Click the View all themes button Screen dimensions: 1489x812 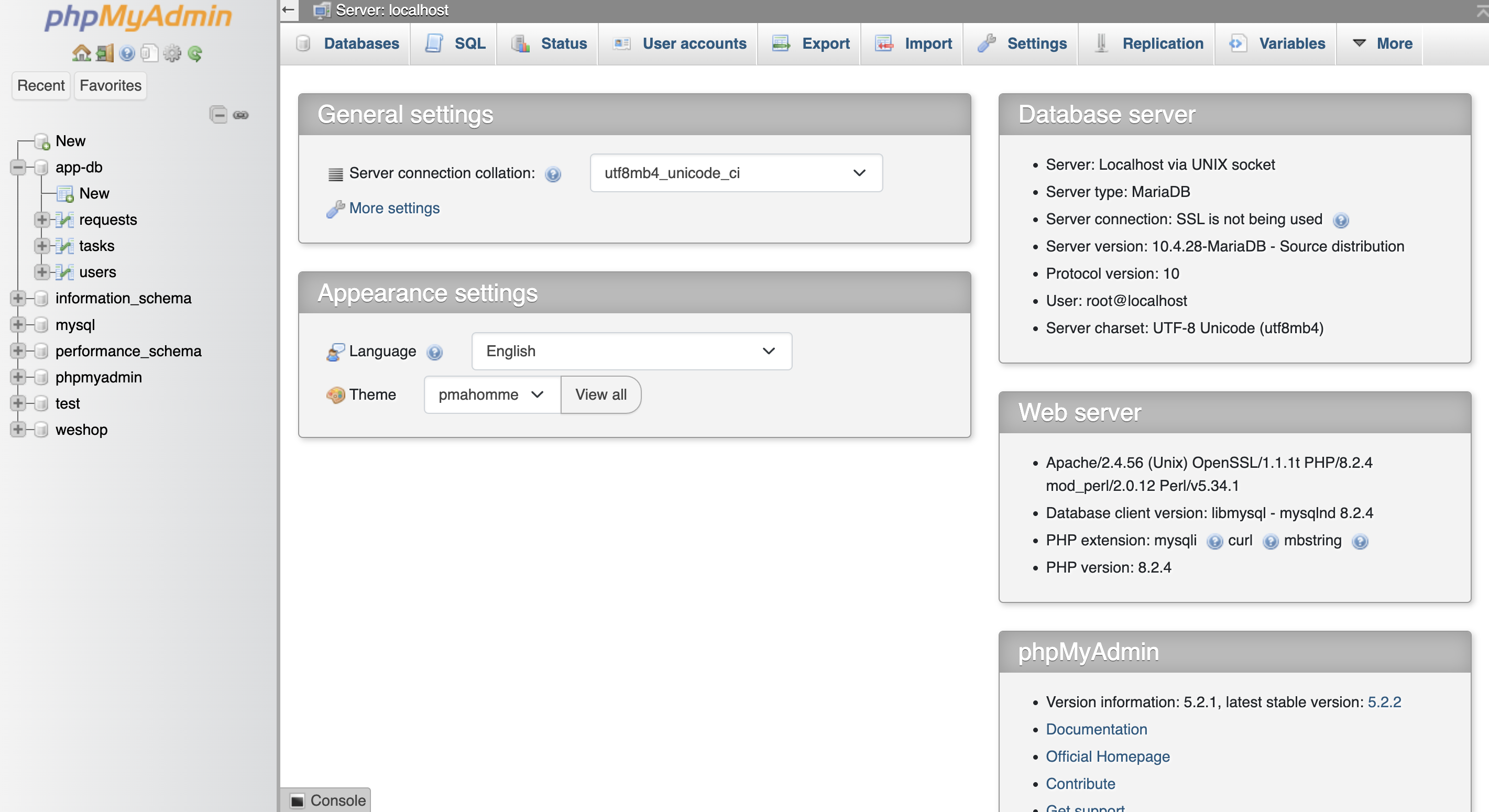[600, 394]
